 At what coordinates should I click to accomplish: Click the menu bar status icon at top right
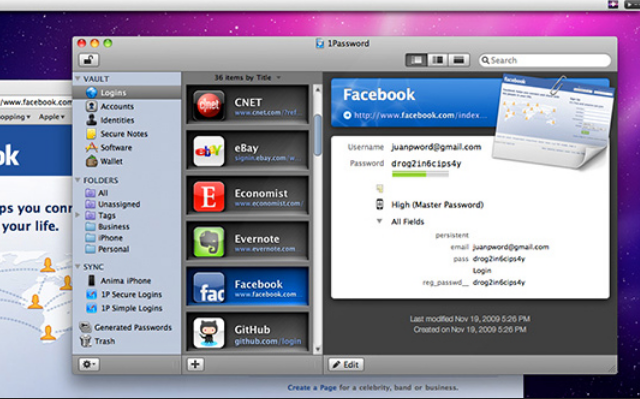click(x=613, y=4)
